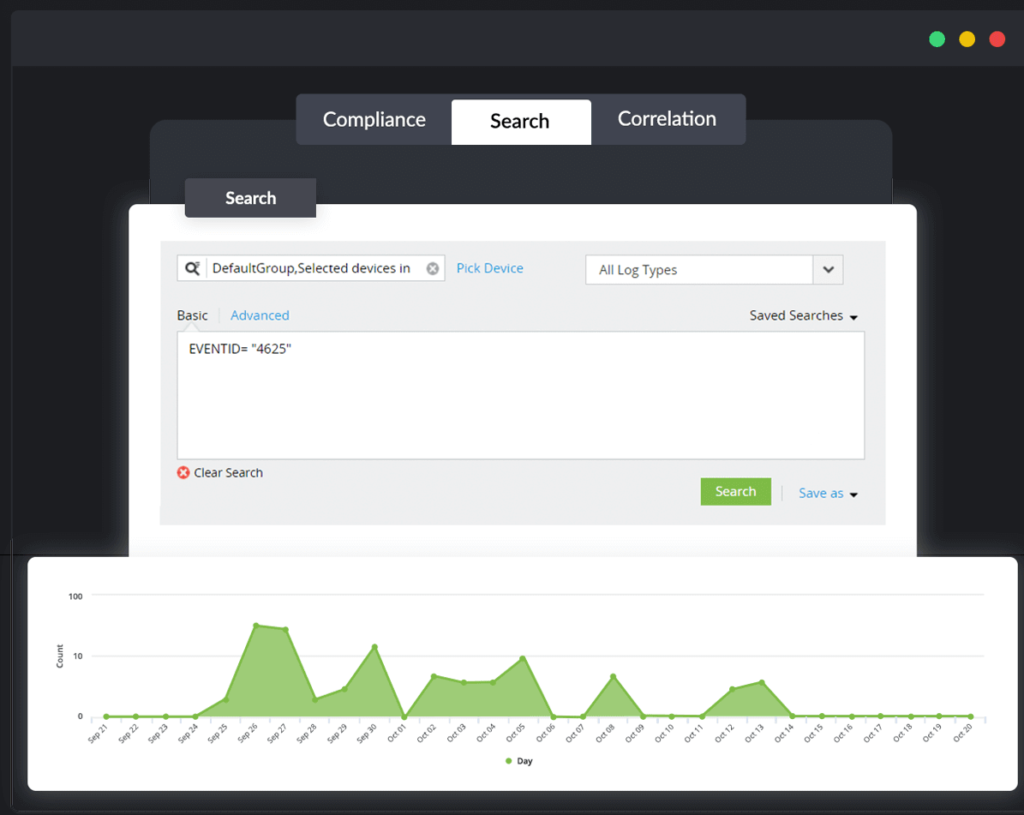Click the magnifier icon in the device field
Viewport: 1024px width, 815px height.
(194, 267)
